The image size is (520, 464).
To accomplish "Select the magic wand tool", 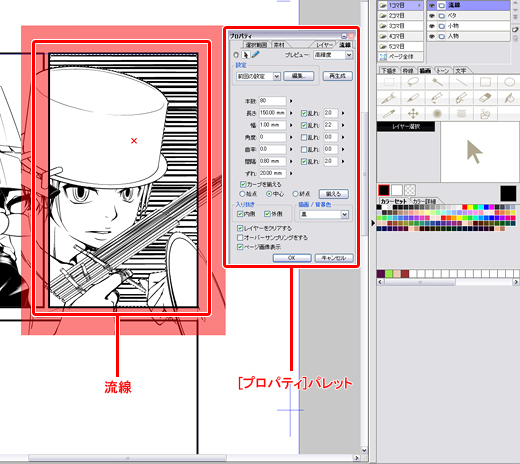I will click(x=437, y=82).
